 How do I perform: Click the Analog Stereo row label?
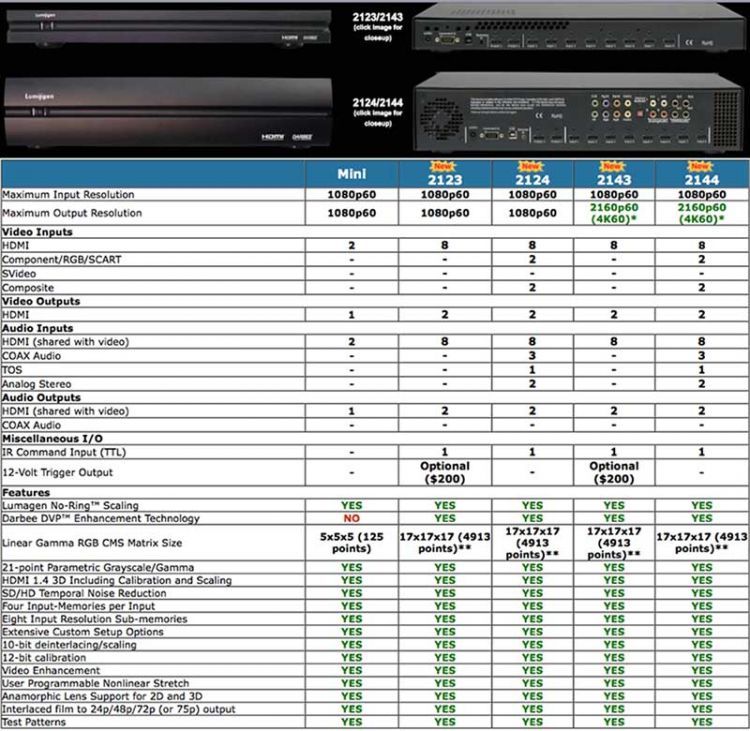tap(37, 384)
